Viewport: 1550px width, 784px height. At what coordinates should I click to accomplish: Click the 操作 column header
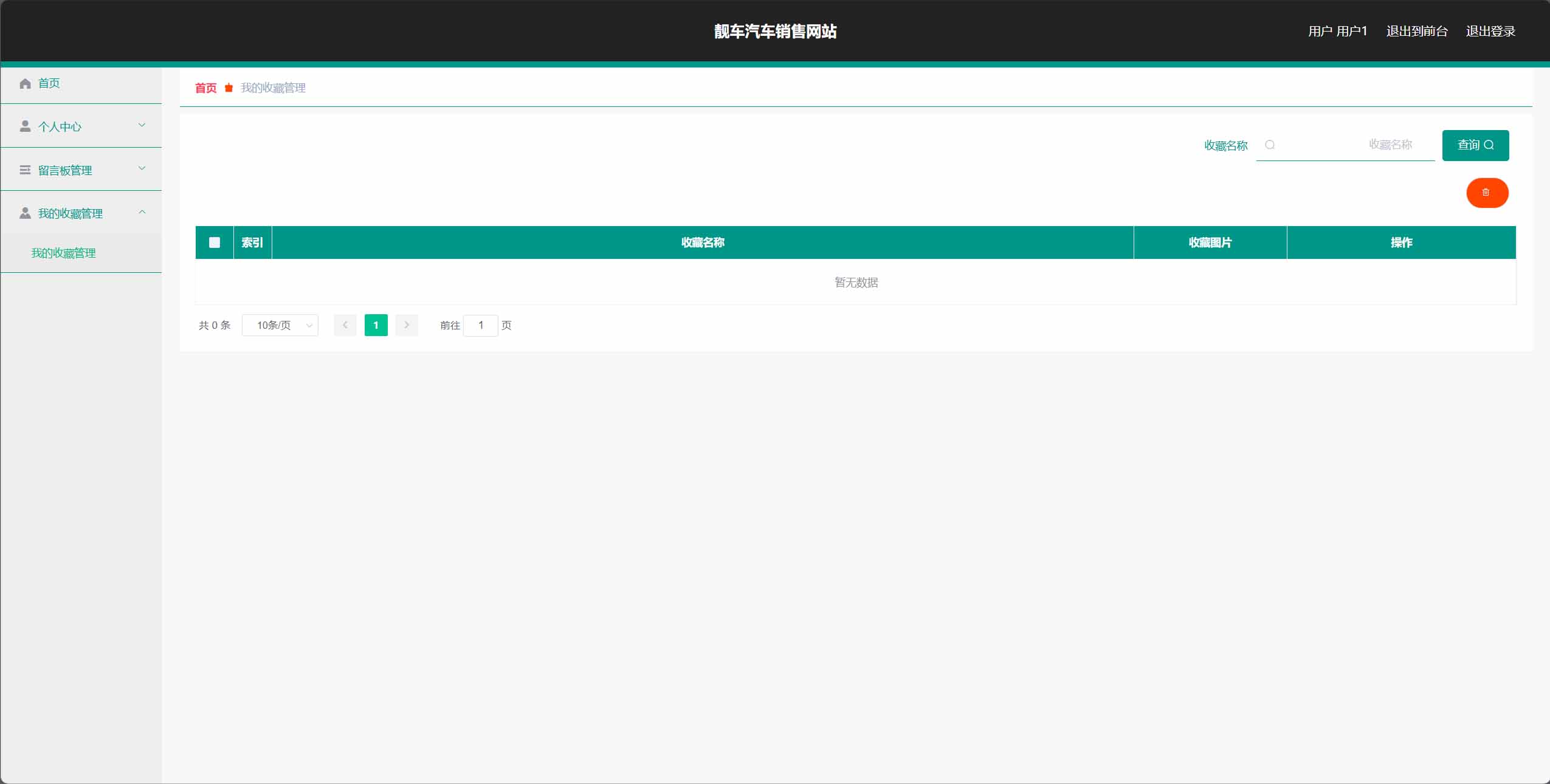click(1401, 242)
